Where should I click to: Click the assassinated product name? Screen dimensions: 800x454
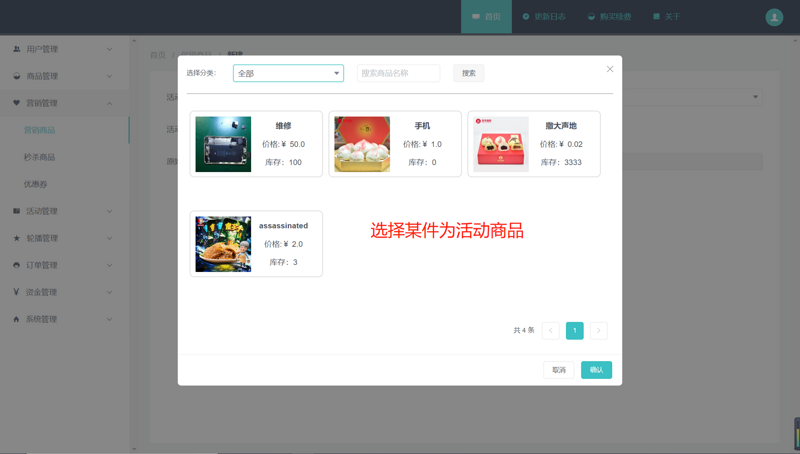283,225
